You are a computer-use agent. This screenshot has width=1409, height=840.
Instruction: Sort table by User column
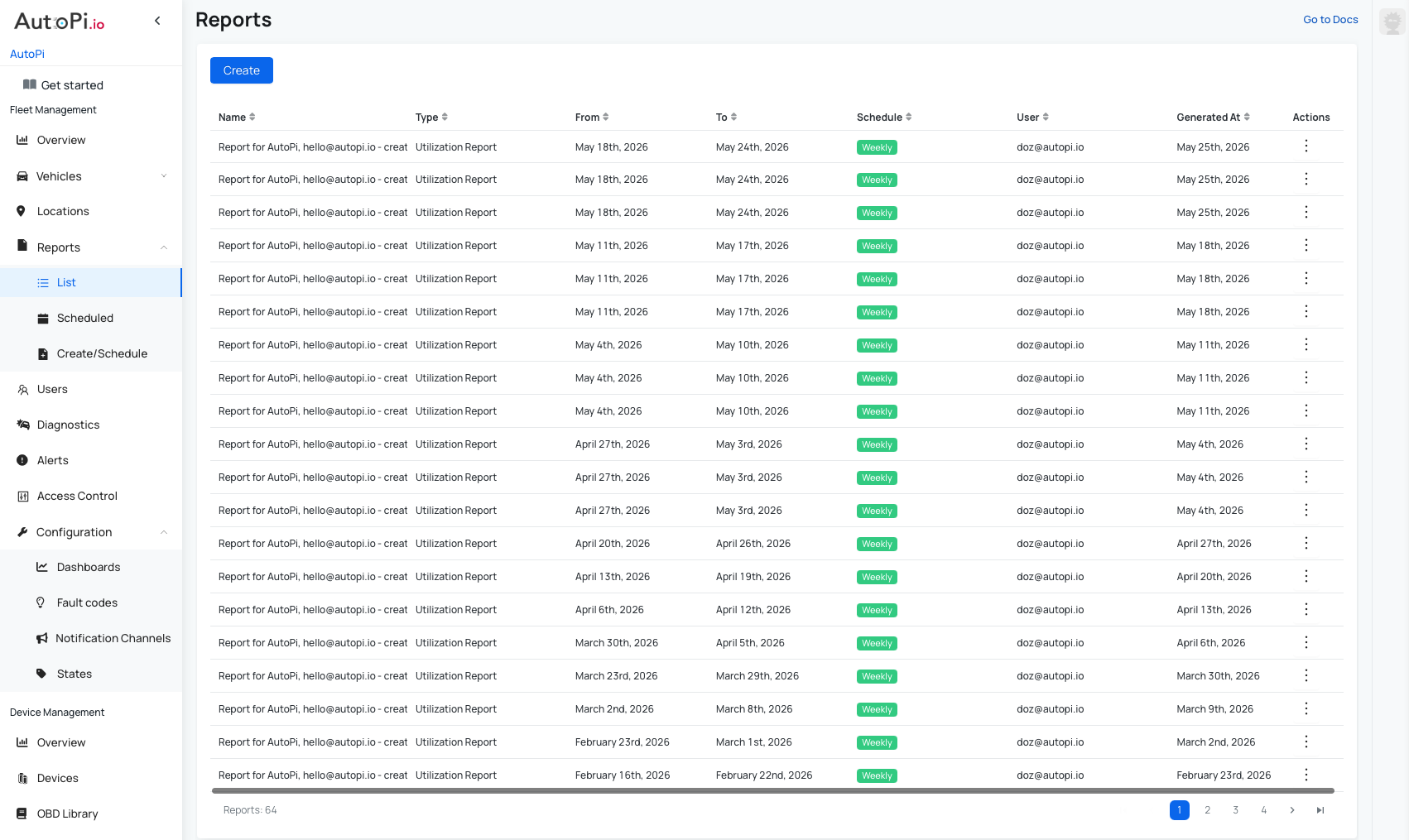(x=1032, y=117)
